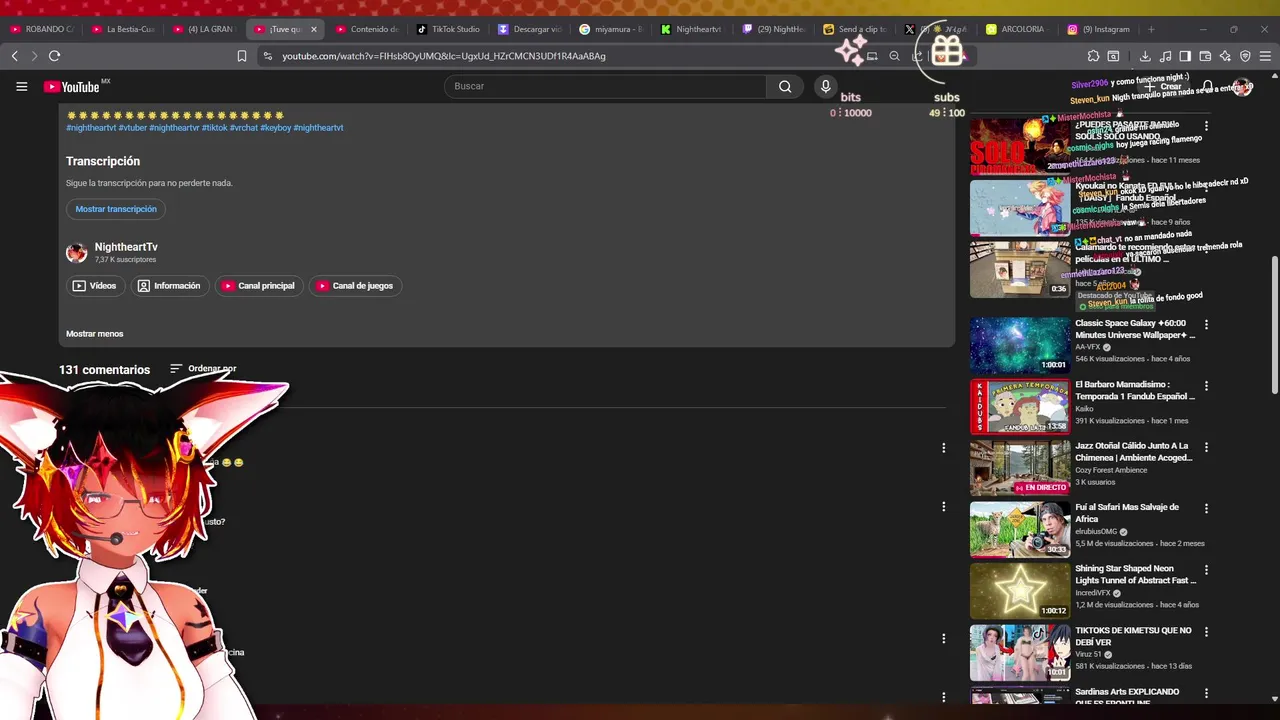The height and width of the screenshot is (720, 1280).
Task: Open YouTube notifications bell
Action: click(1208, 87)
